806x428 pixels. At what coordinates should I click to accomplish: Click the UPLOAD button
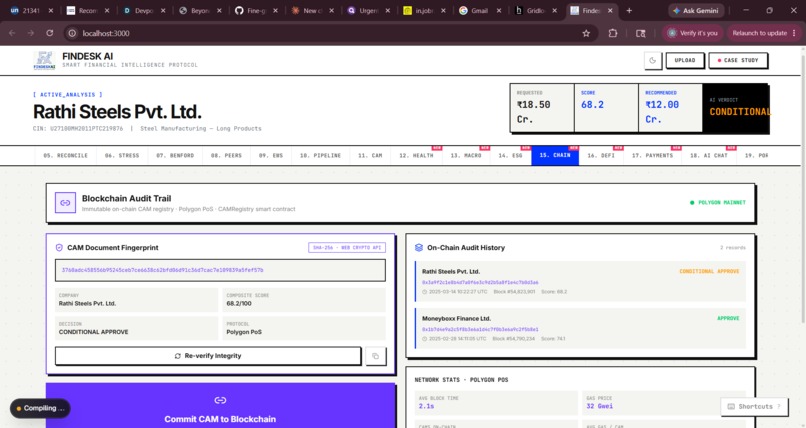point(685,61)
